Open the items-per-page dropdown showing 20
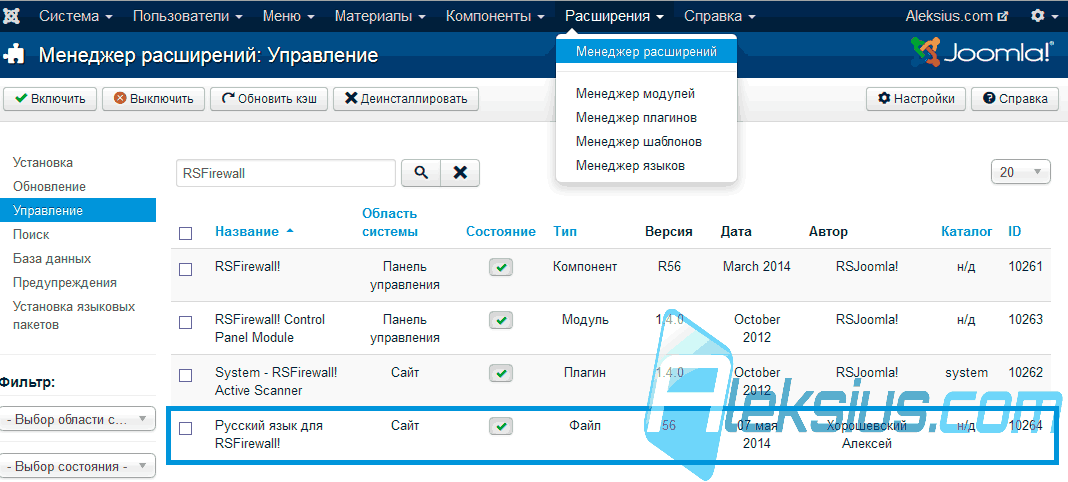The width and height of the screenshot is (1068, 482). [1020, 172]
